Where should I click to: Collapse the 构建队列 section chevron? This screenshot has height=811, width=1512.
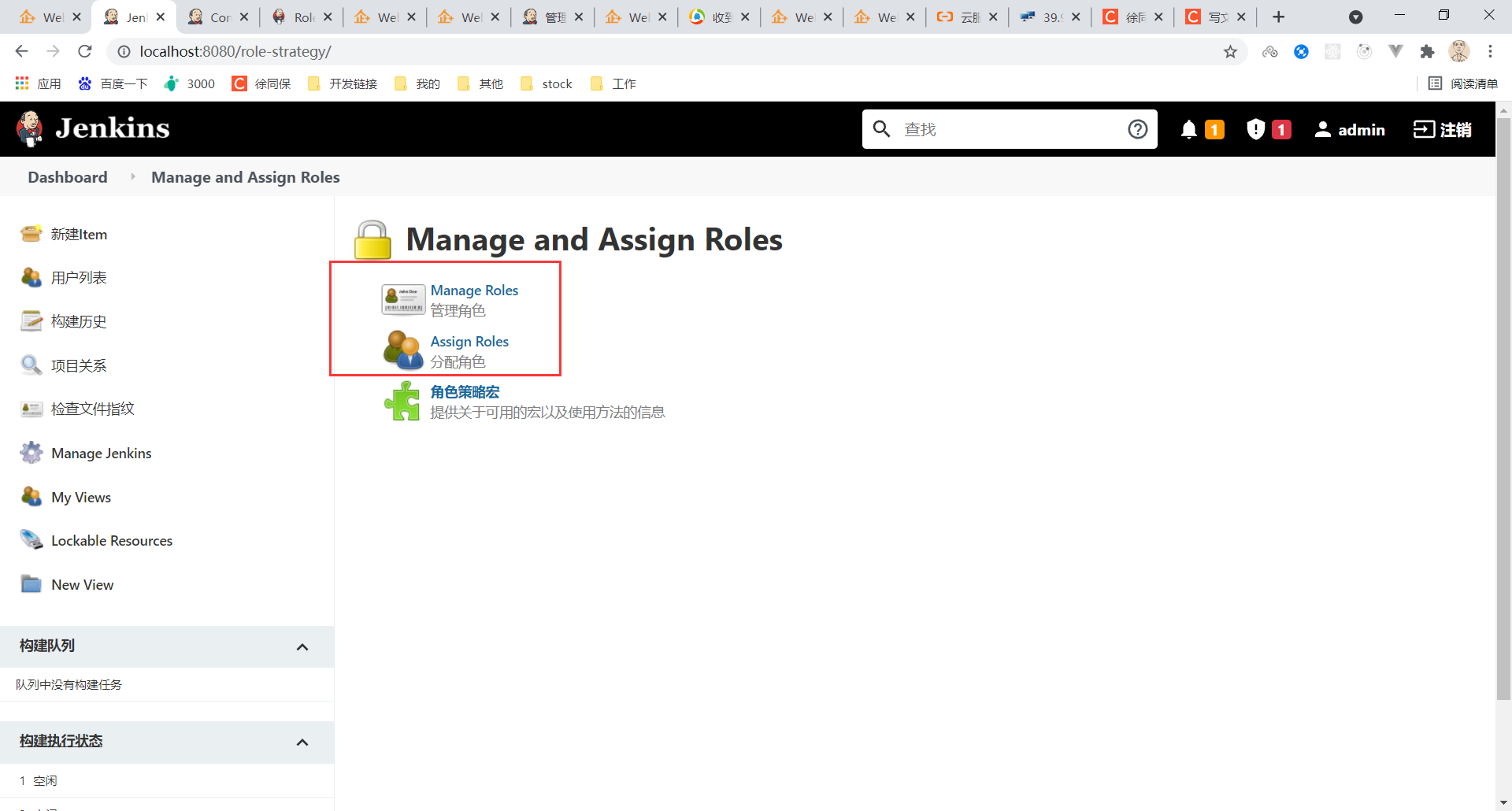point(302,646)
